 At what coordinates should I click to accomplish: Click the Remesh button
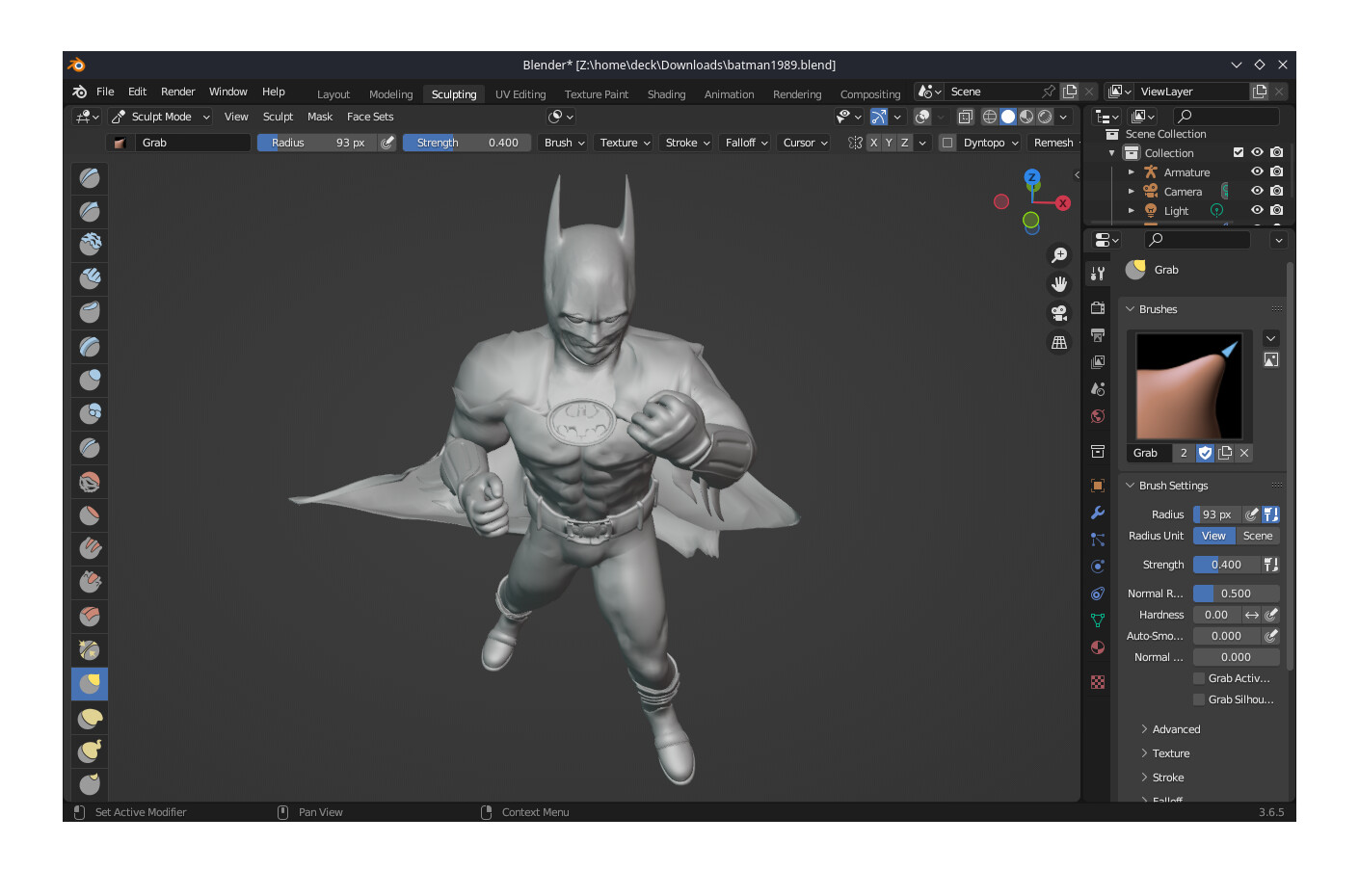[x=1053, y=143]
